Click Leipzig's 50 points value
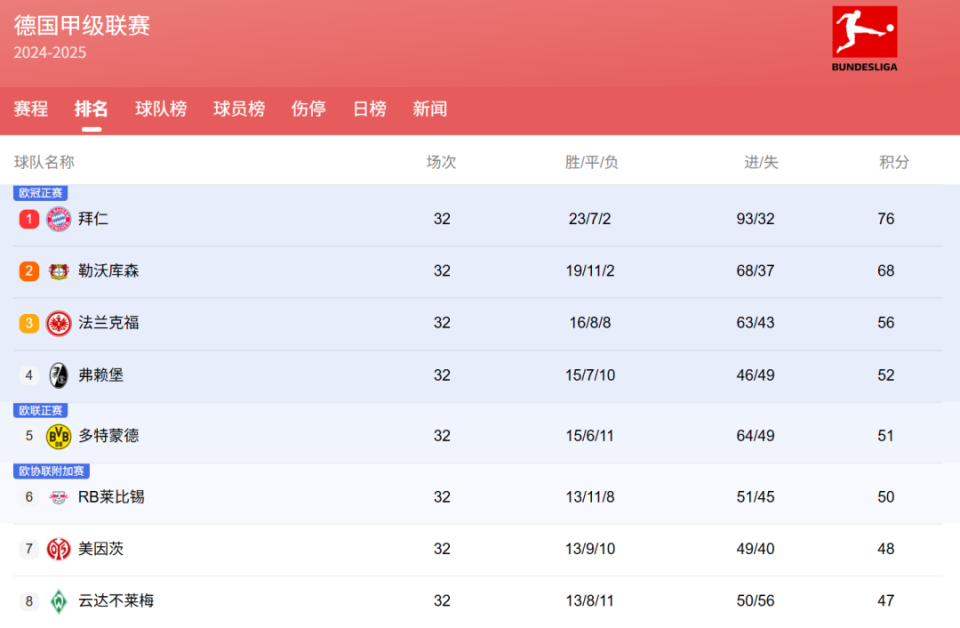Viewport: 960px width, 628px height. point(886,497)
